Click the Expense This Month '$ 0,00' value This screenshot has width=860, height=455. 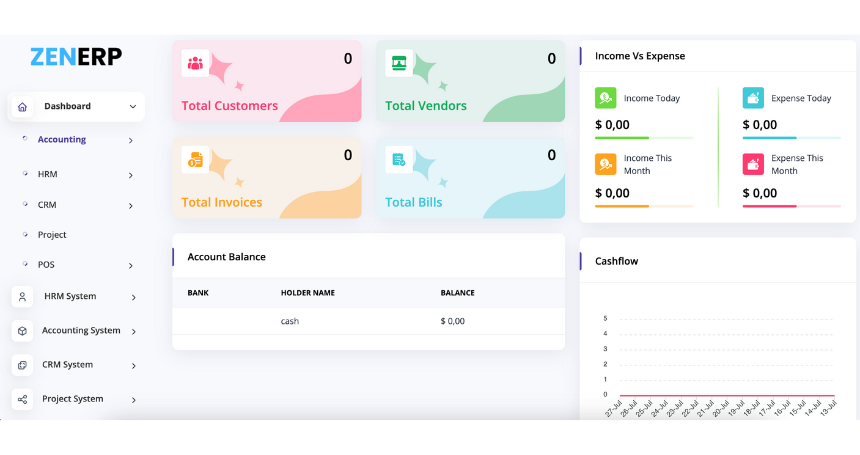coord(760,193)
